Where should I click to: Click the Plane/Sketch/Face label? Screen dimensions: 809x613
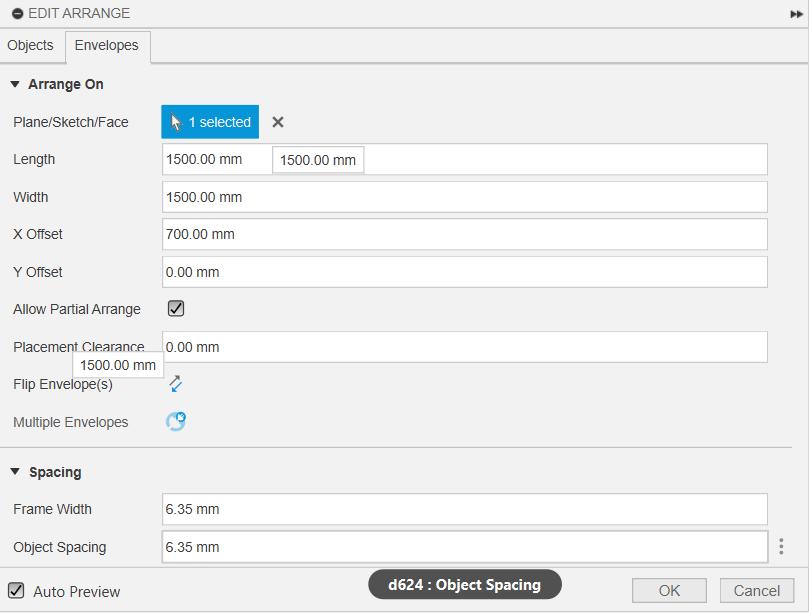pyautogui.click(x=71, y=122)
